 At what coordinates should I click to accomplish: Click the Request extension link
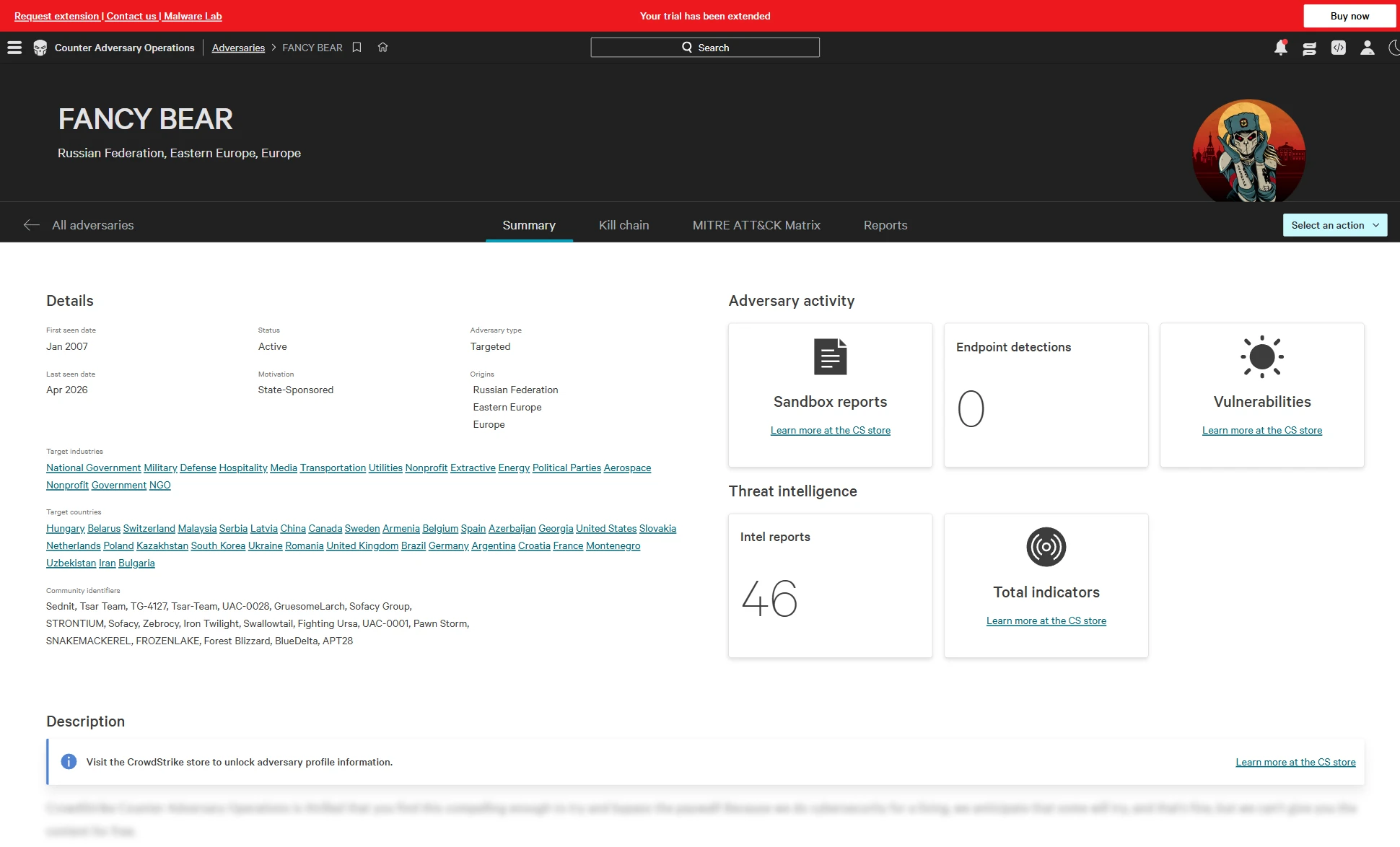point(56,16)
